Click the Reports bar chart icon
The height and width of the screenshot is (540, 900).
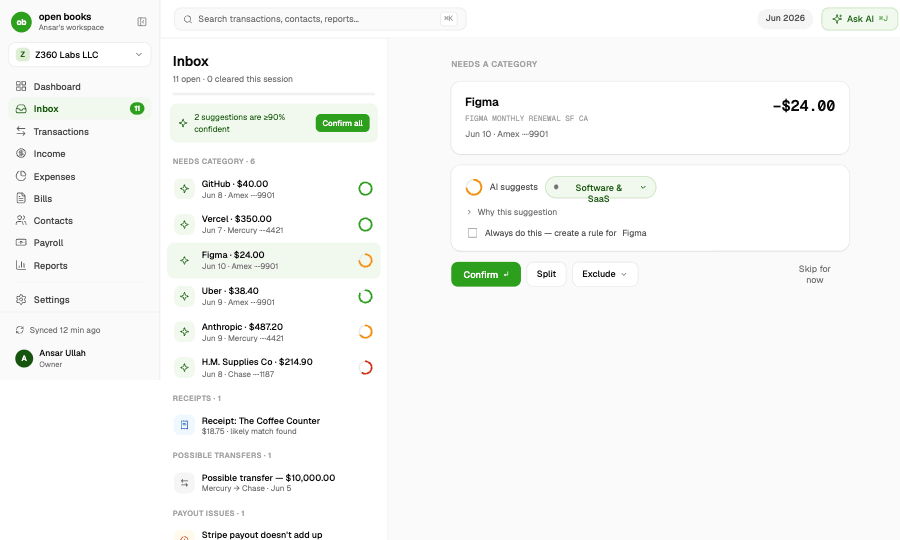pos(21,265)
